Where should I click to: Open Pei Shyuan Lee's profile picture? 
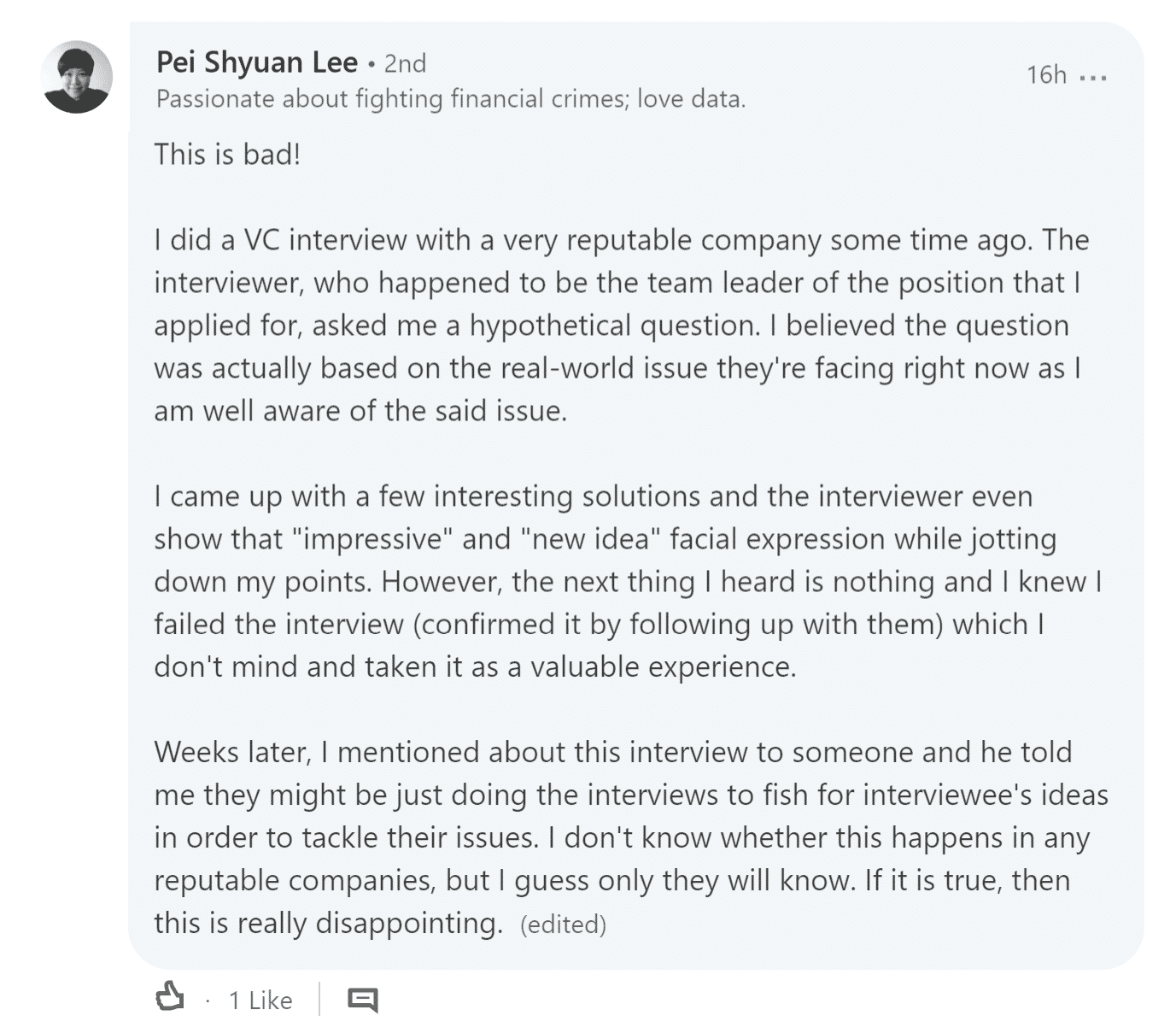[78, 77]
